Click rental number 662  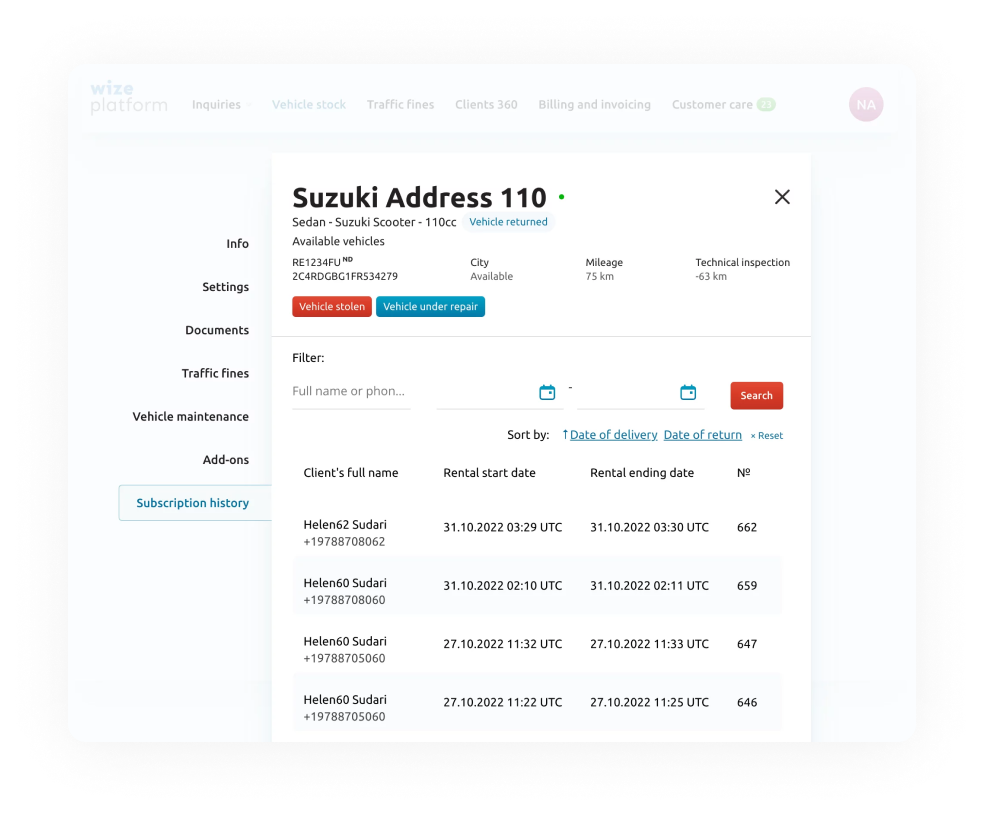coord(747,527)
